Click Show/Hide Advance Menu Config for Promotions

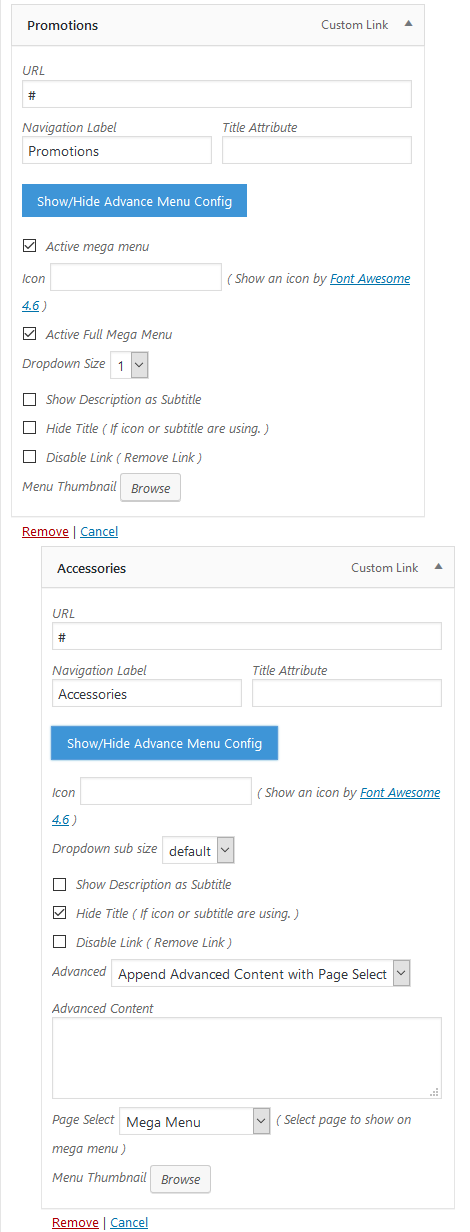pyautogui.click(x=134, y=201)
